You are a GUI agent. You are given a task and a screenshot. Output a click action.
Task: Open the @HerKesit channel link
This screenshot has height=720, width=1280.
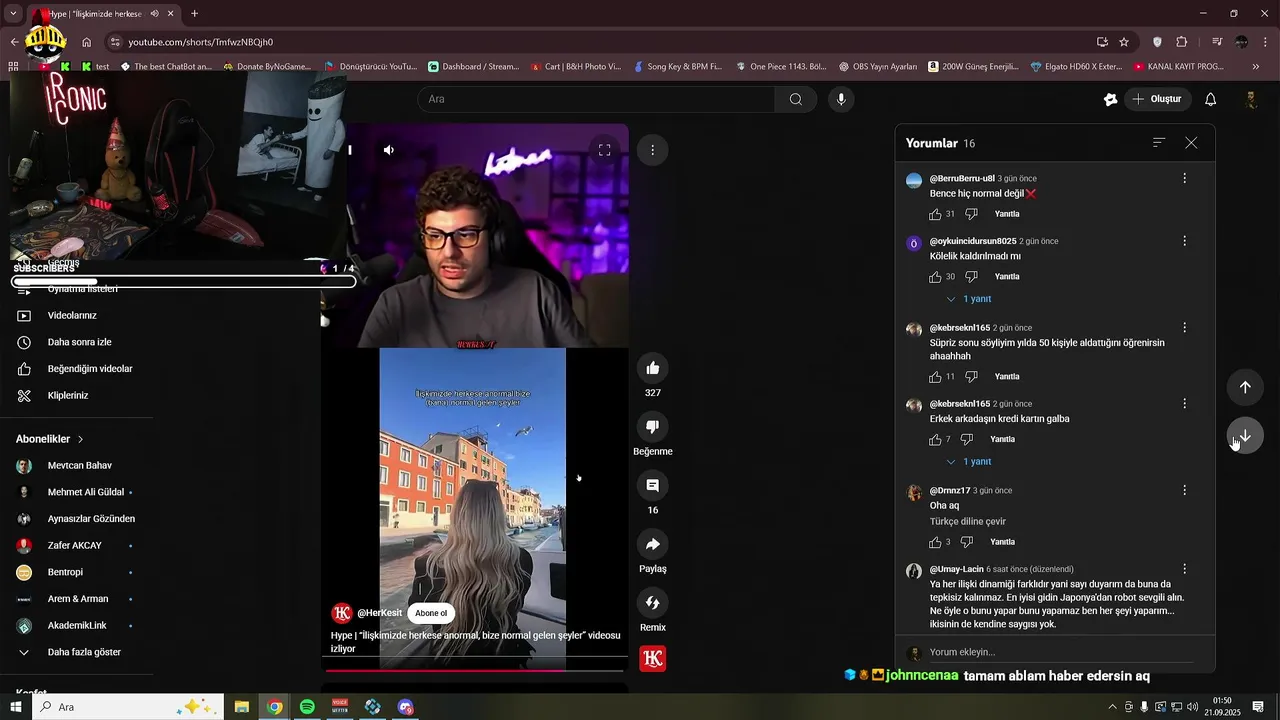click(379, 613)
